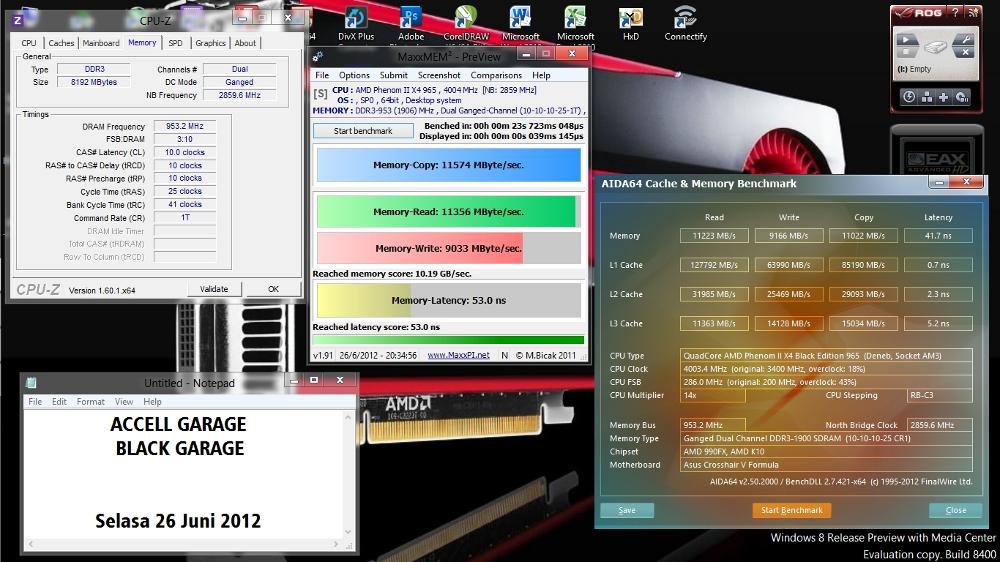Click Notepad vertical scrollbar down arrow

coord(348,531)
